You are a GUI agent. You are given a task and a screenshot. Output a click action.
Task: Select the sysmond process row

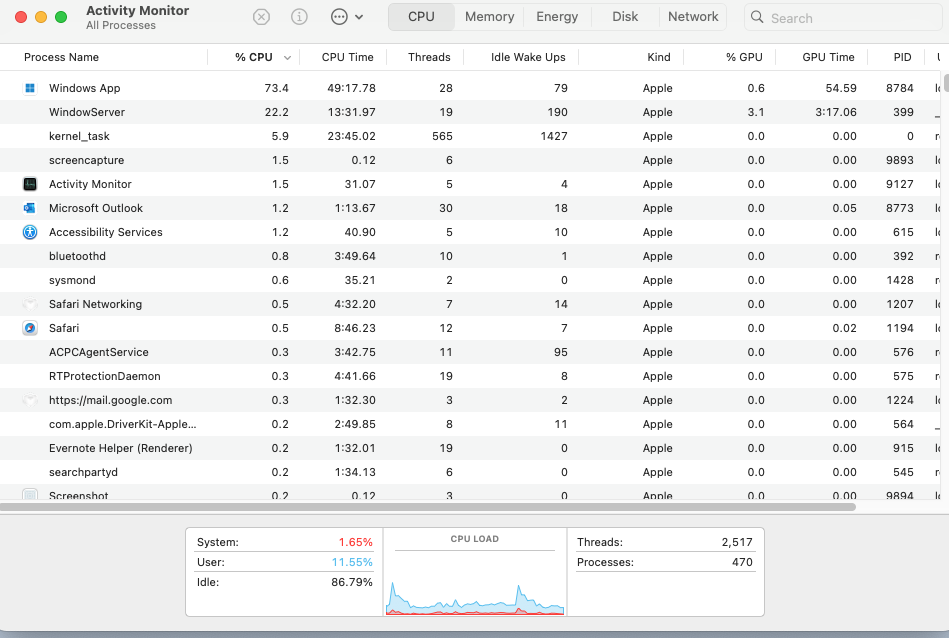pyautogui.click(x=470, y=280)
